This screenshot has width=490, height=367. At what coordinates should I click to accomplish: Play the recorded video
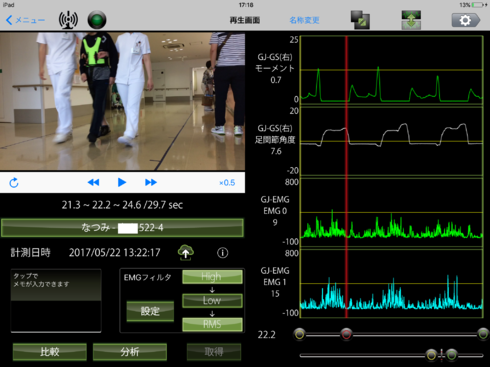tap(122, 182)
